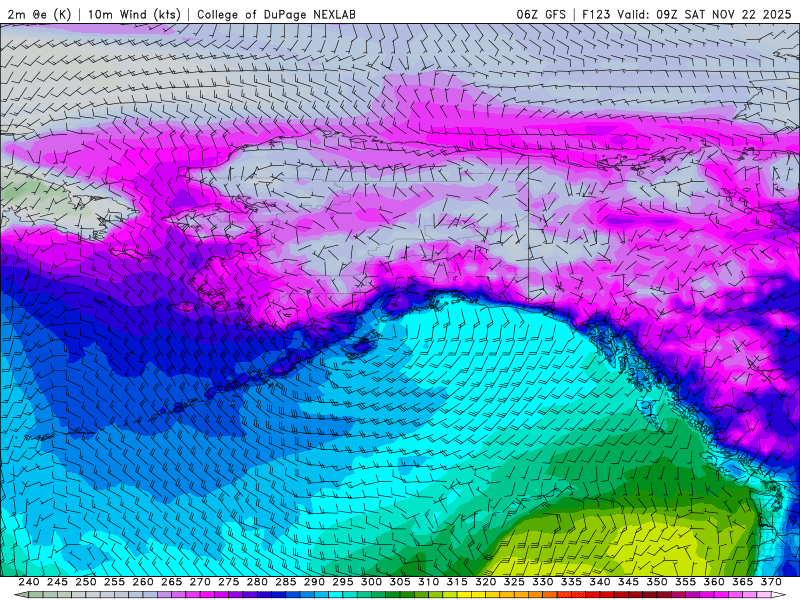
Task: Pick the 305 color scale label
Action: (x=400, y=582)
